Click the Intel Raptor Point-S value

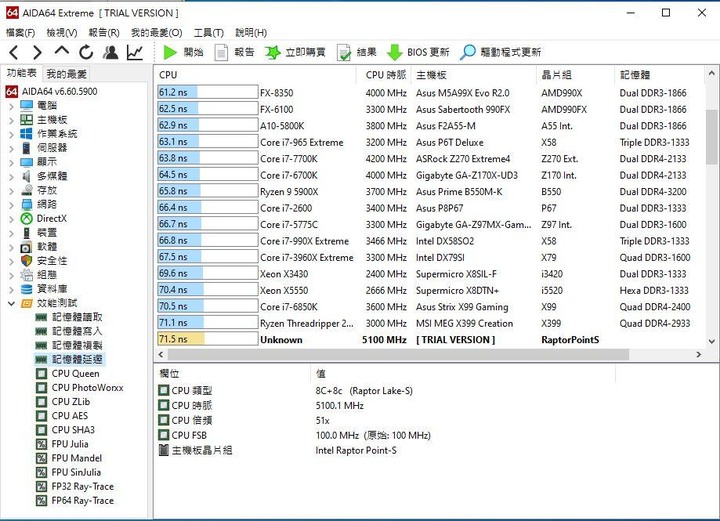click(356, 451)
